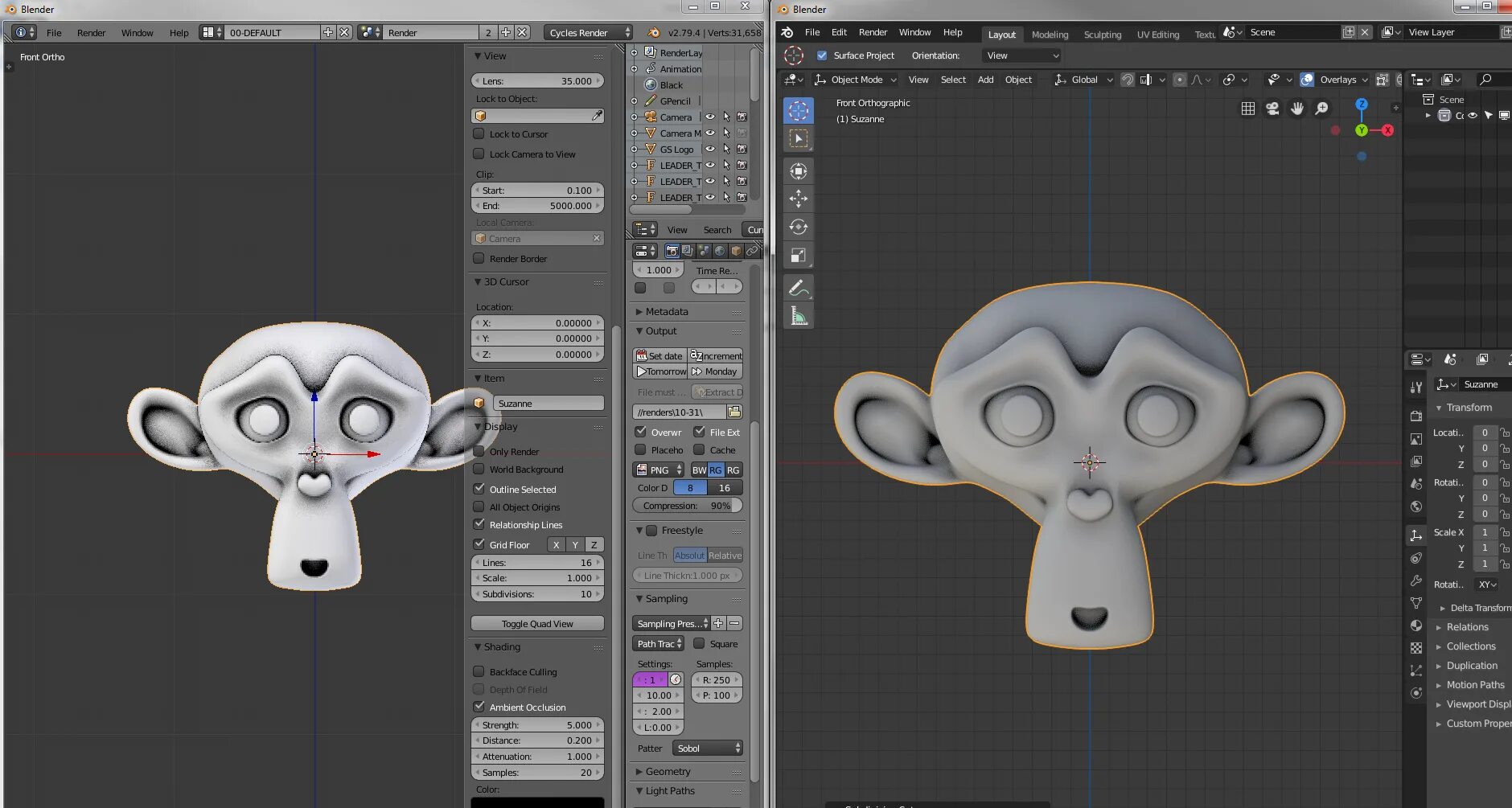Enable Only Render checkbox
The height and width of the screenshot is (808, 1512).
tap(479, 451)
